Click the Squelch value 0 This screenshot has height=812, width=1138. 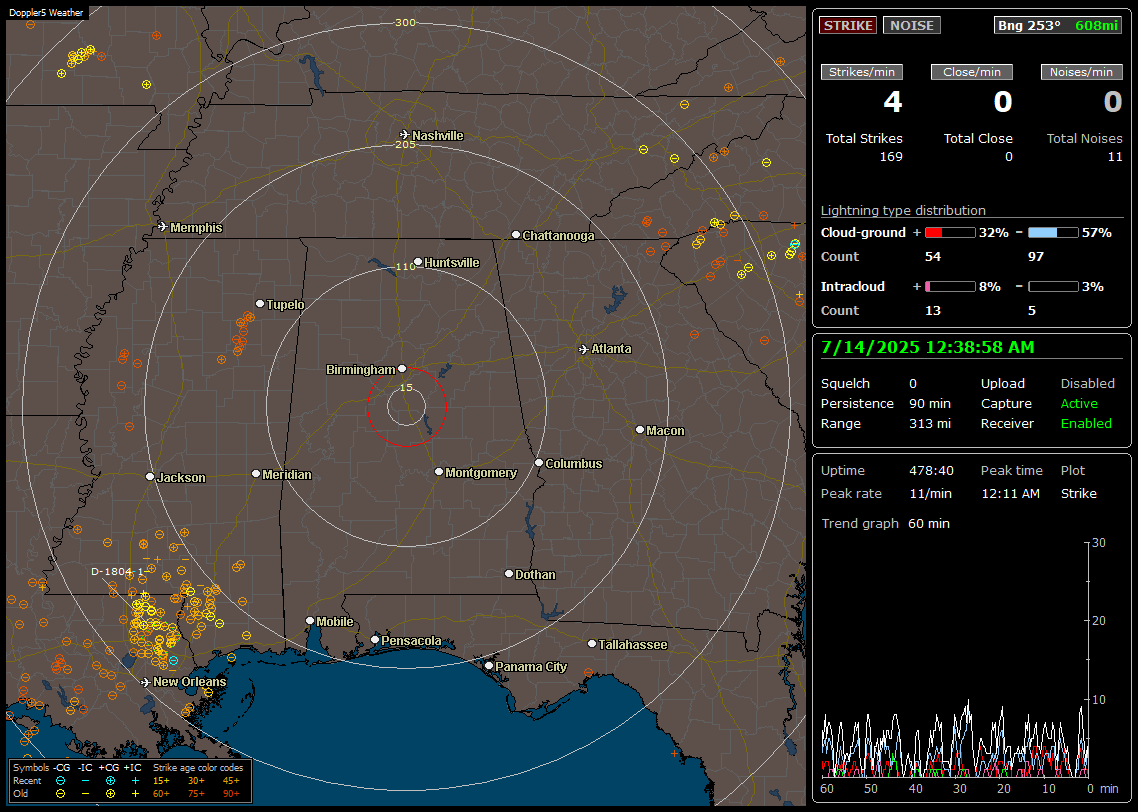[x=913, y=384]
